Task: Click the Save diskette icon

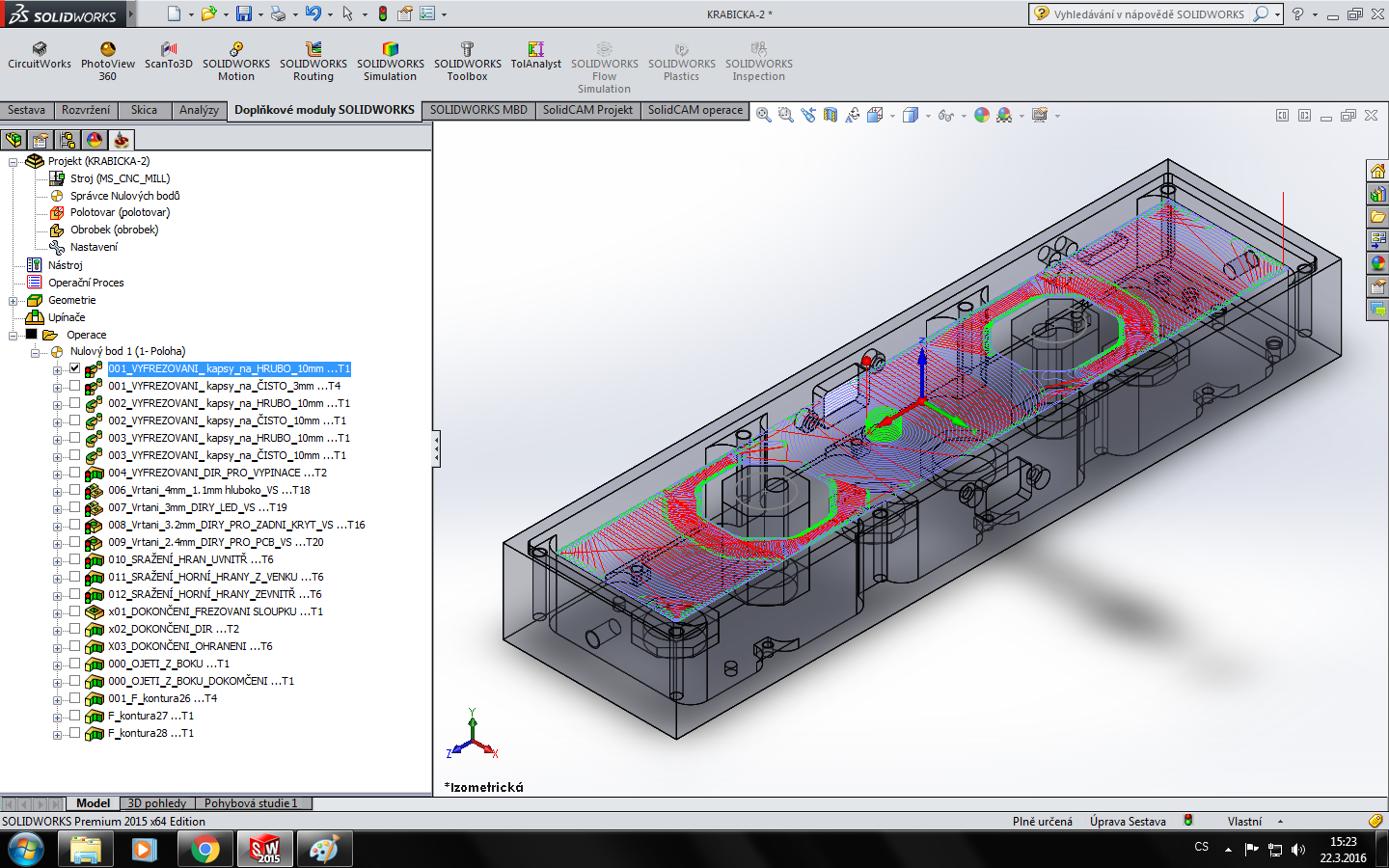Action: (244, 14)
